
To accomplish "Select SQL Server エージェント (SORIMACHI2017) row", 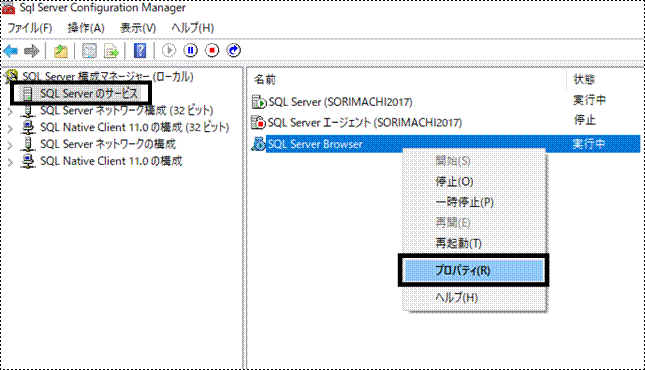I will pyautogui.click(x=445, y=122).
